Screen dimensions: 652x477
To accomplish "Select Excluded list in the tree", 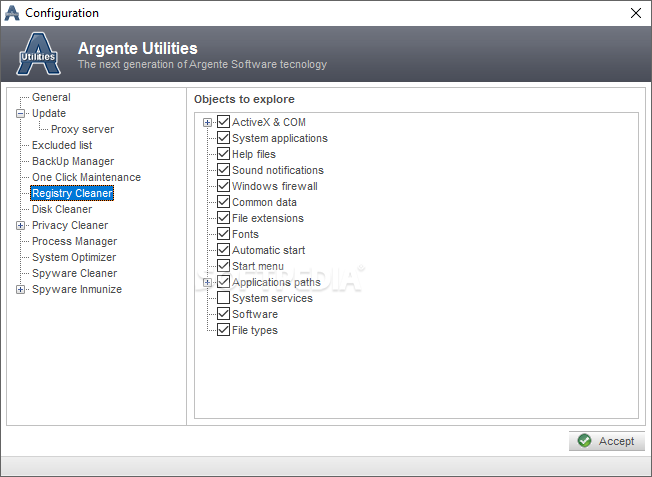I will click(62, 145).
